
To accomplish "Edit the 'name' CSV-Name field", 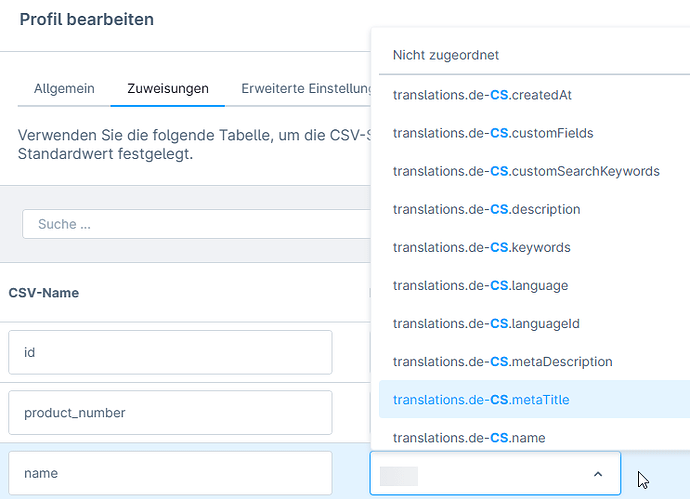I will (x=170, y=473).
